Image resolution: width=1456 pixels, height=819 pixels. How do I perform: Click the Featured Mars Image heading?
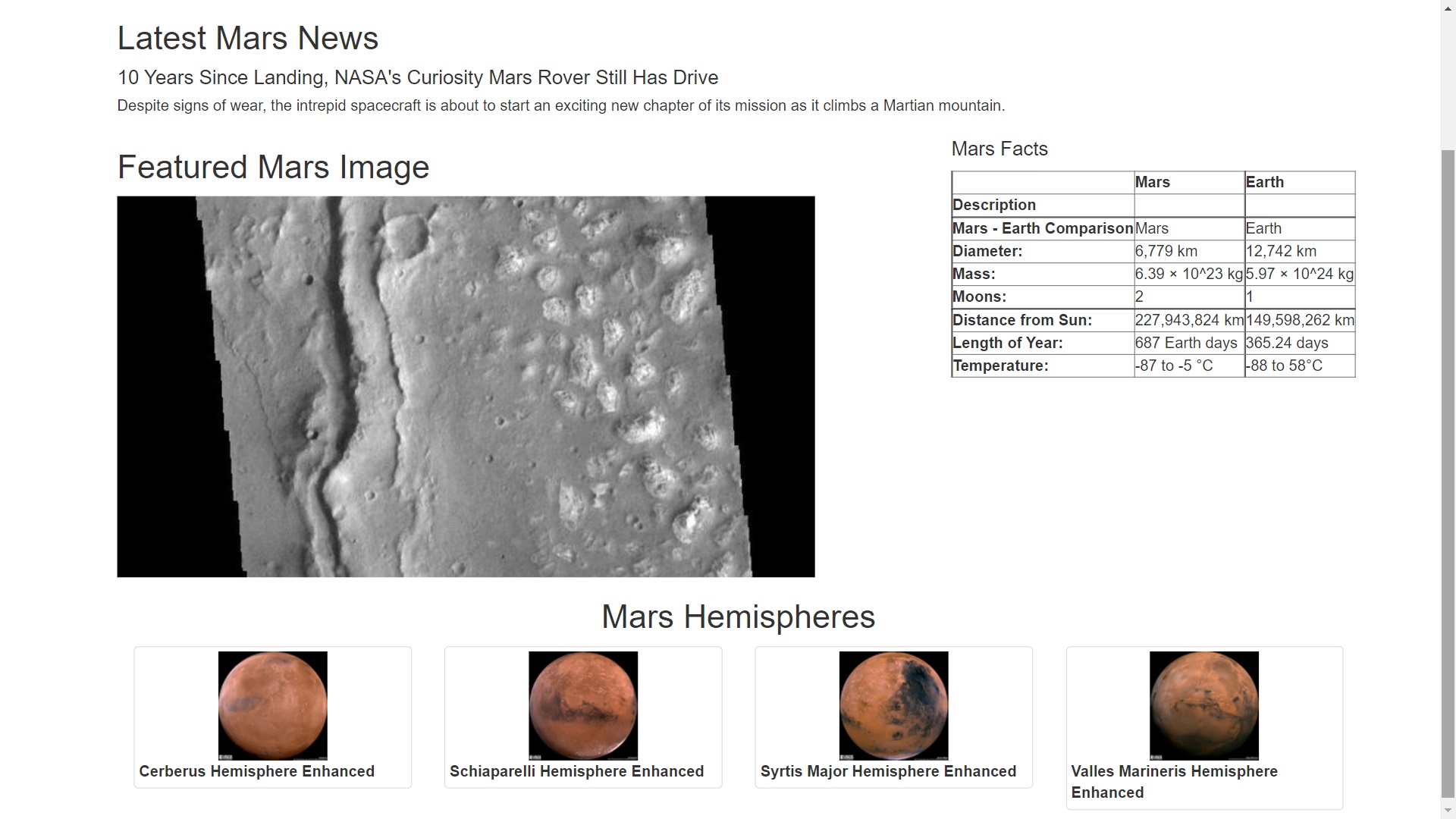(x=273, y=167)
